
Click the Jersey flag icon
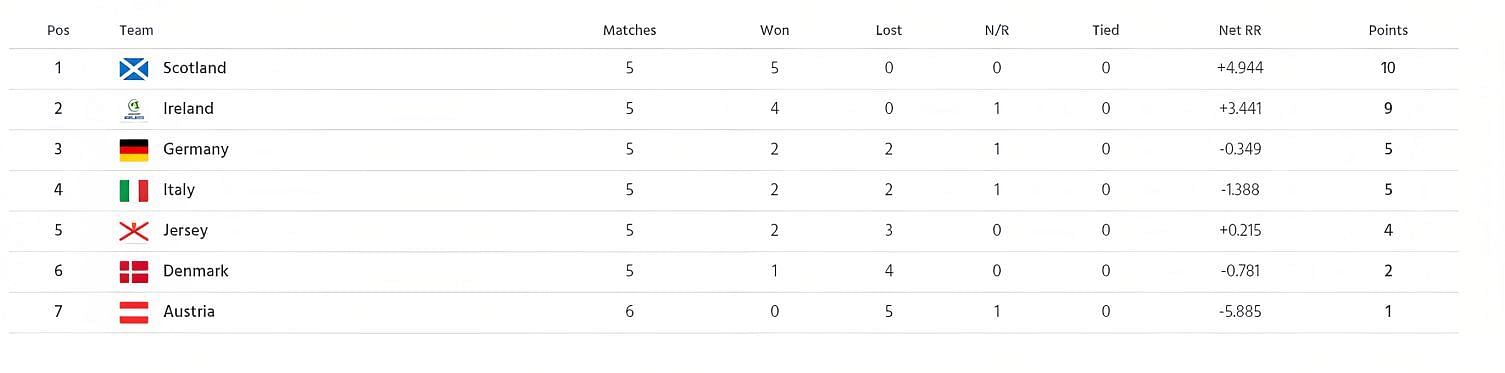pos(134,231)
